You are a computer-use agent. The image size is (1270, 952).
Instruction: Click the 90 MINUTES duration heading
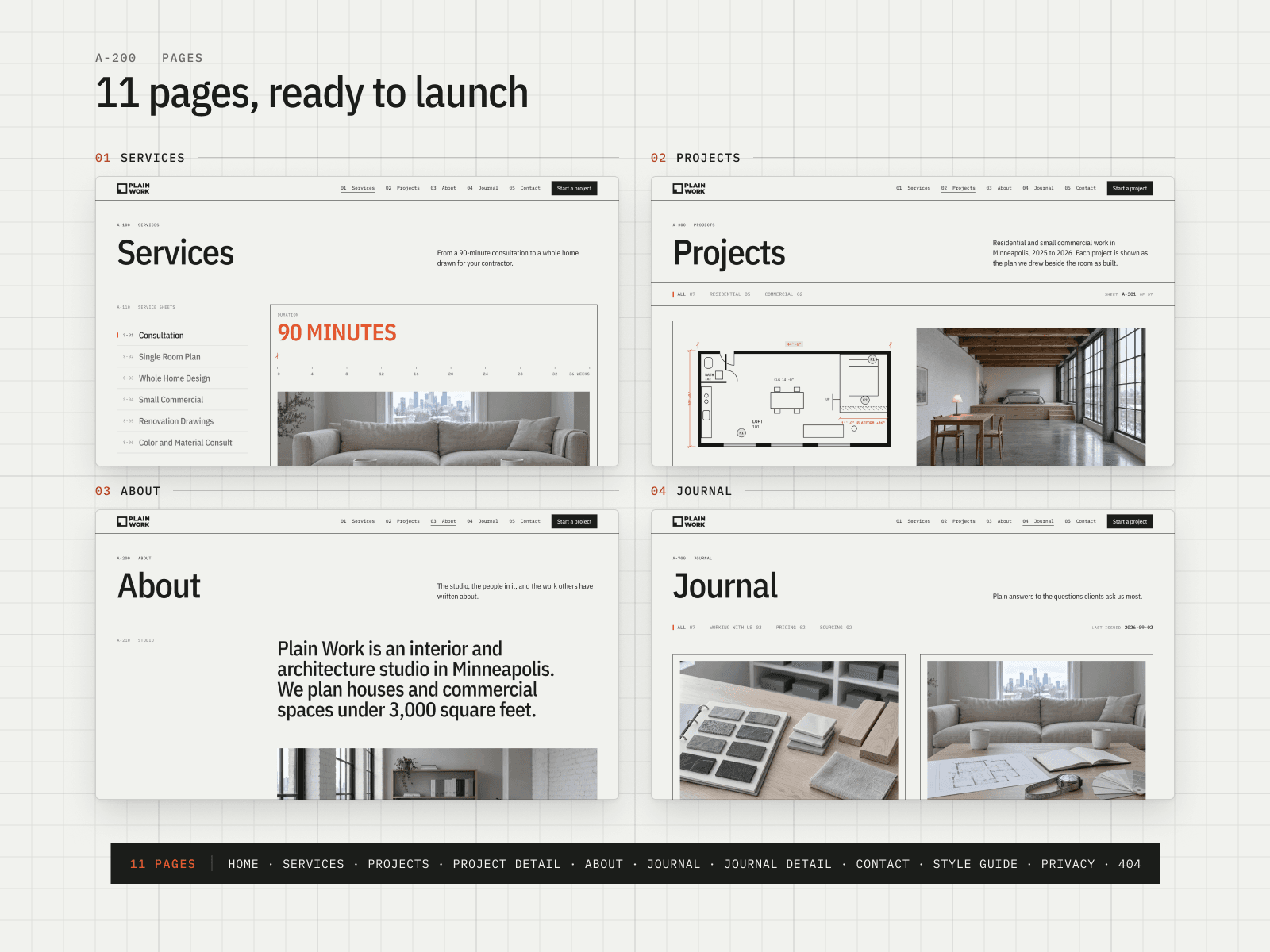click(x=337, y=333)
